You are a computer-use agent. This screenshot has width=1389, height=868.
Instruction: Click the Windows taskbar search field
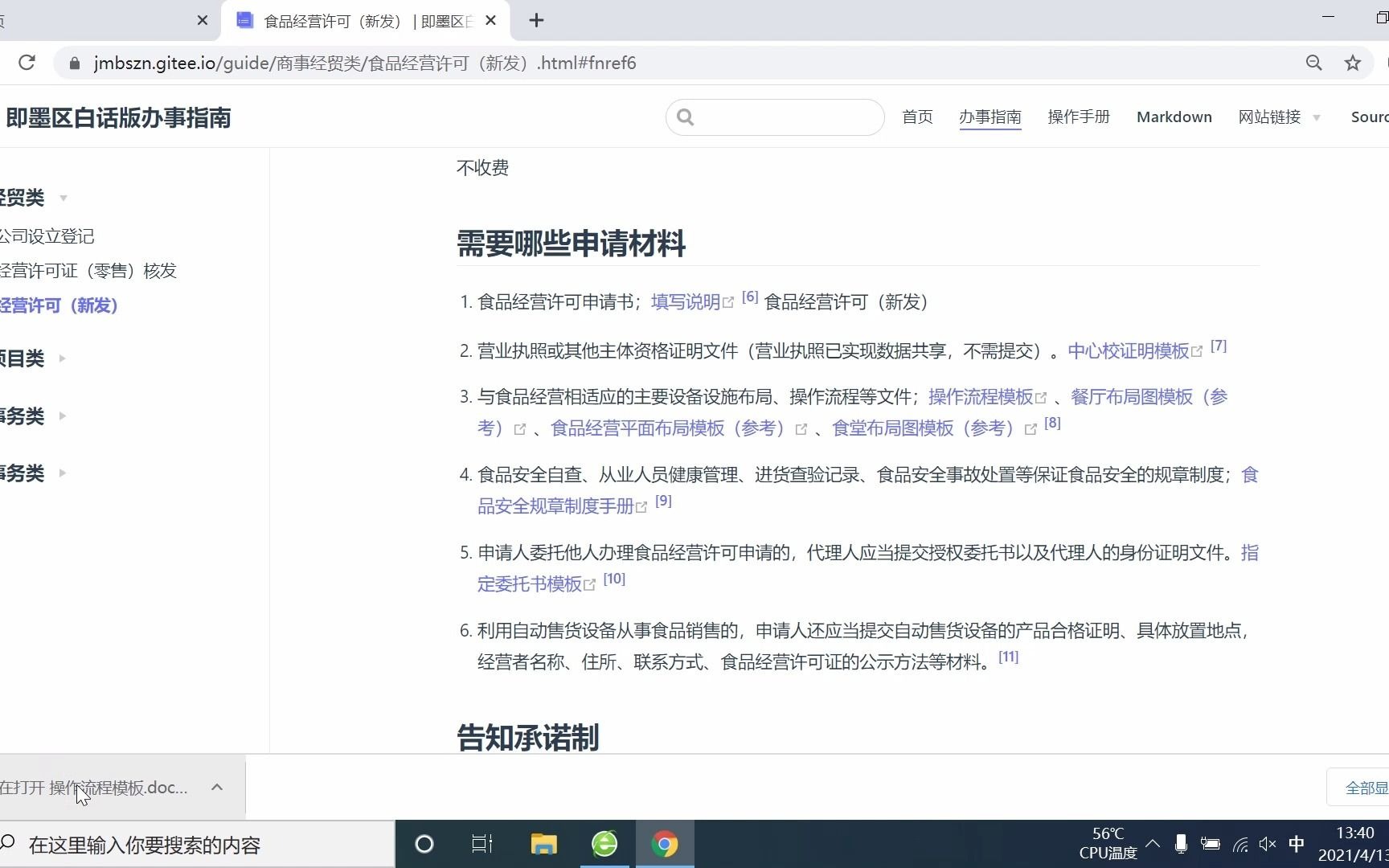point(145,844)
